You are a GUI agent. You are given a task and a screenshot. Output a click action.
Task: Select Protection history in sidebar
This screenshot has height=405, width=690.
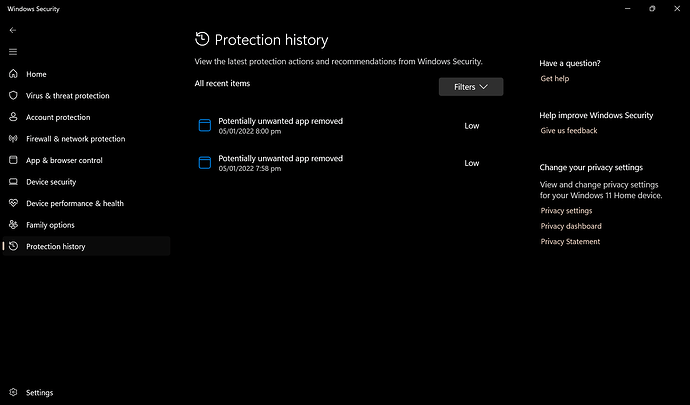[86, 247]
